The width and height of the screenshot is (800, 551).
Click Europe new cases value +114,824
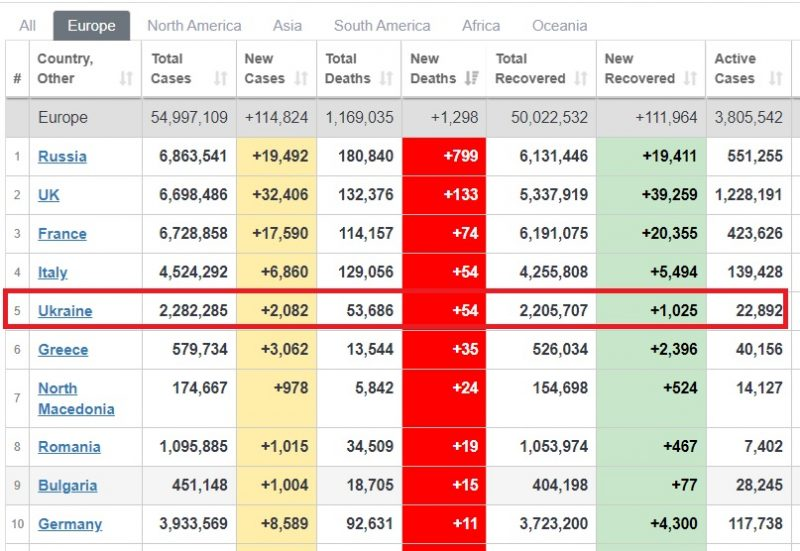pyautogui.click(x=276, y=117)
